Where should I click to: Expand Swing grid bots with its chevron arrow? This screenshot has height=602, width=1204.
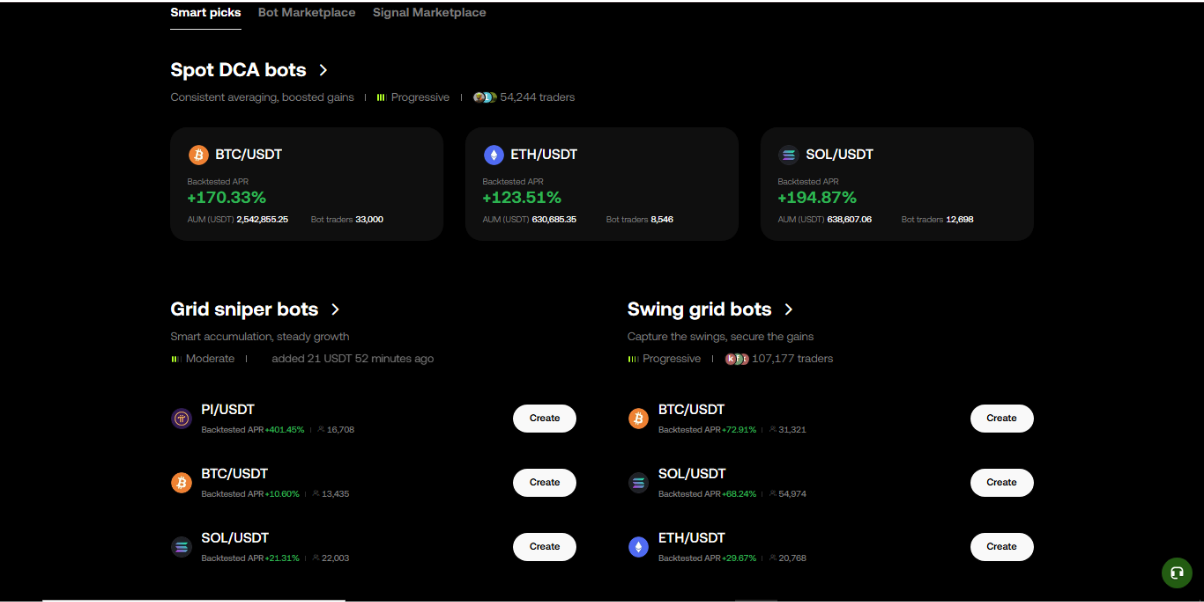point(789,310)
